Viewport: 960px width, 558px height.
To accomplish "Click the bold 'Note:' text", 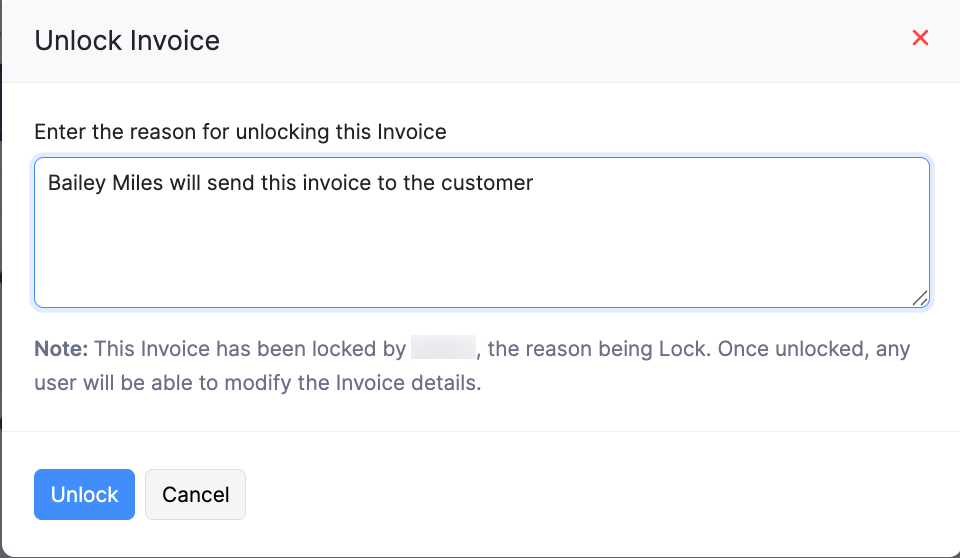I will click(61, 349).
